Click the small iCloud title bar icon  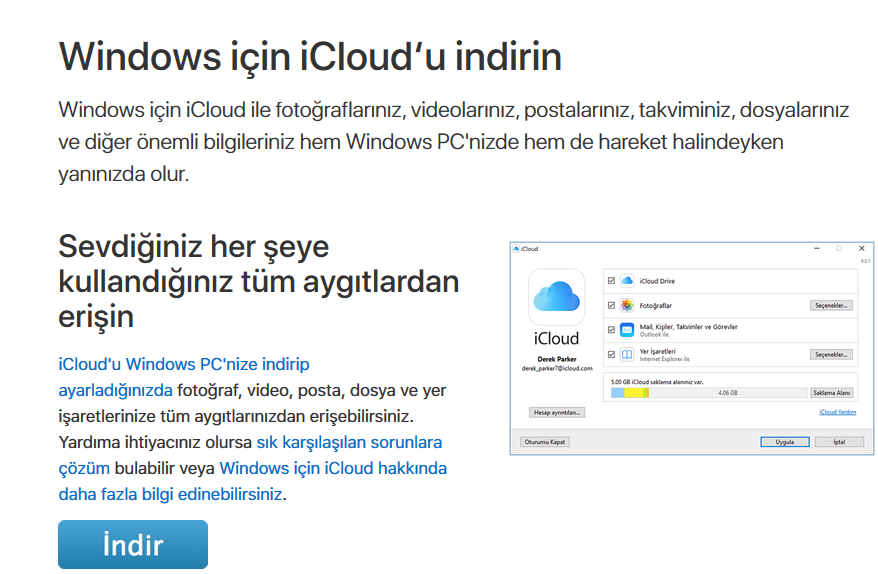click(x=516, y=249)
